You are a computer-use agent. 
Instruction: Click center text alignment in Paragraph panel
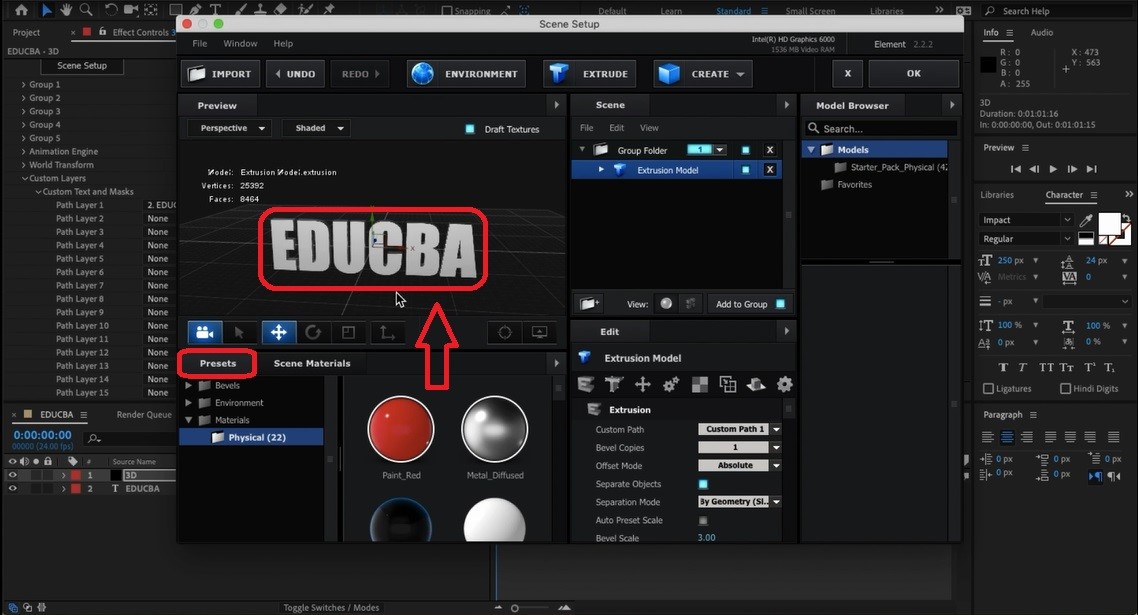click(x=1007, y=437)
